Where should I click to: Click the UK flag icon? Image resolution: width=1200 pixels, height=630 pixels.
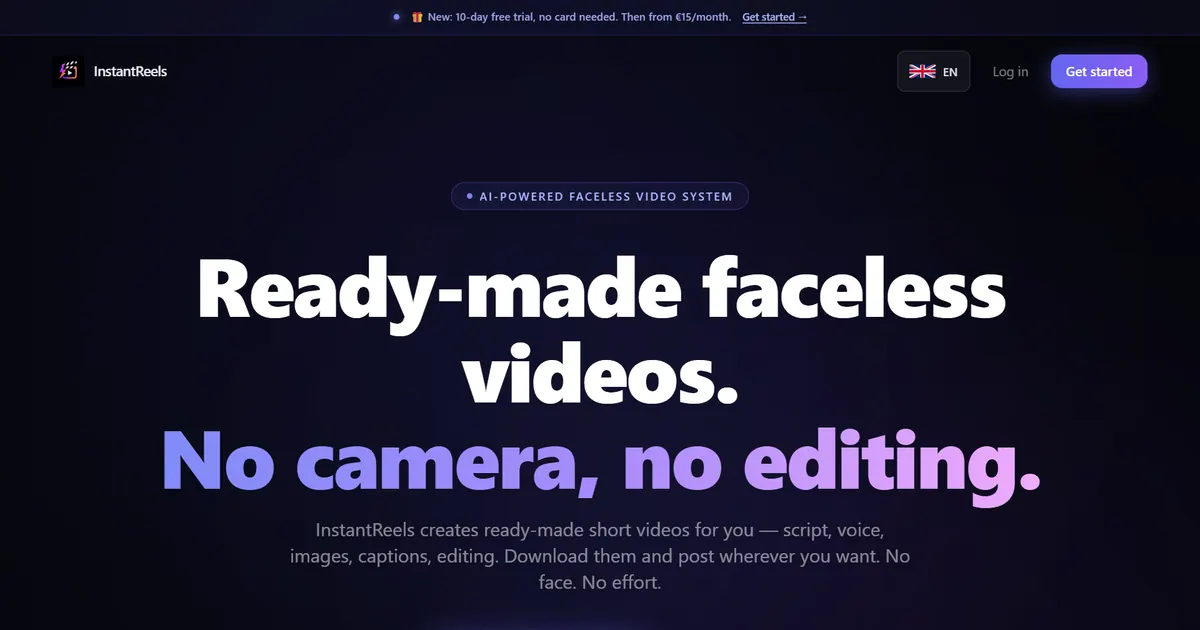pos(922,71)
